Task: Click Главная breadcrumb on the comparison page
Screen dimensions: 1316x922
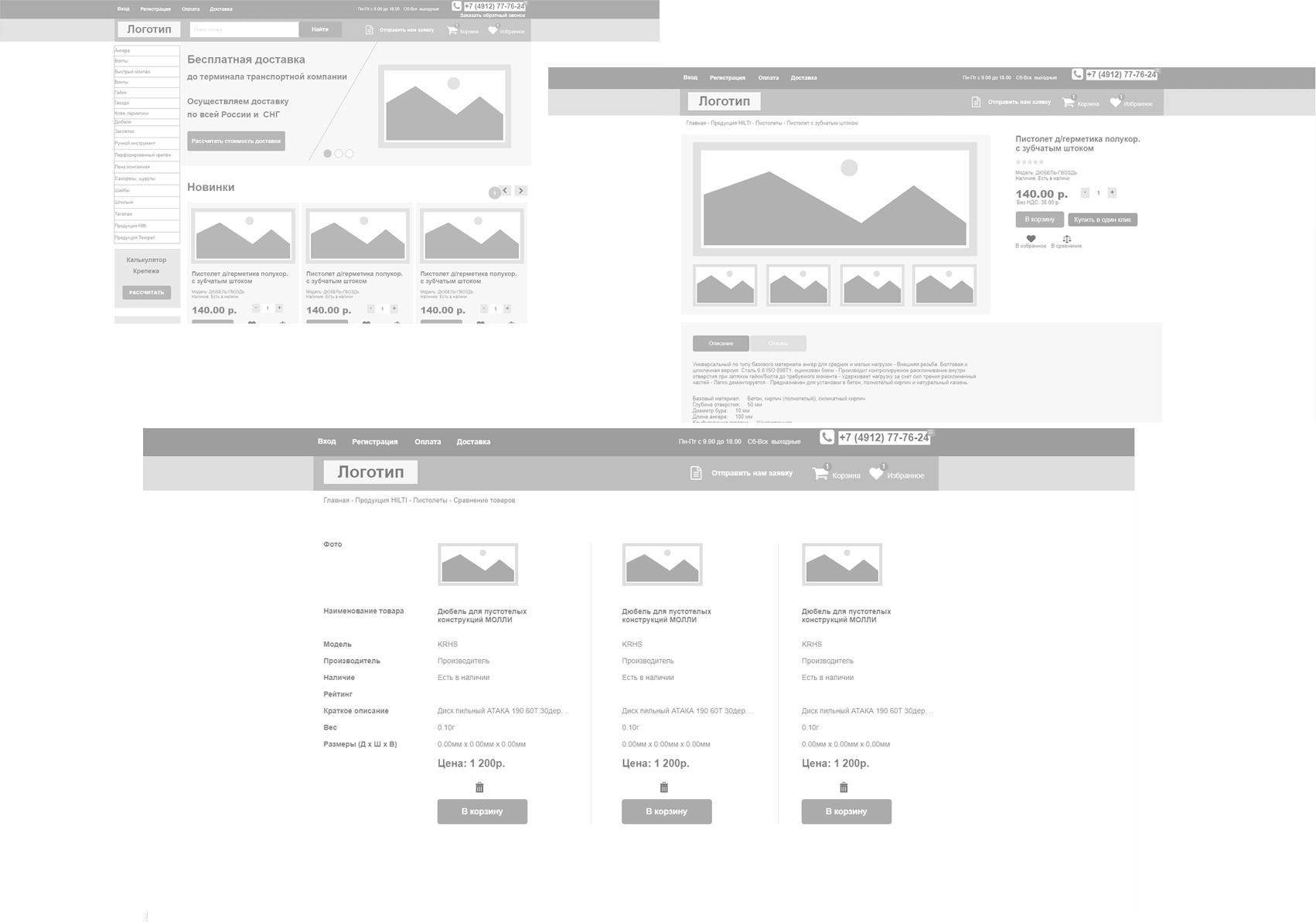Action: point(336,500)
